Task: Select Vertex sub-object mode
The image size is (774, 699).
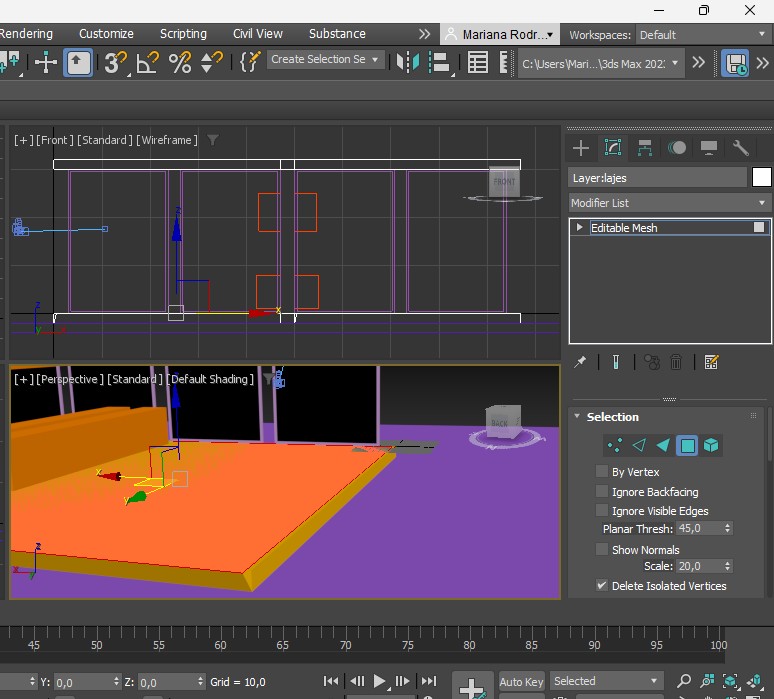Action: pyautogui.click(x=615, y=445)
